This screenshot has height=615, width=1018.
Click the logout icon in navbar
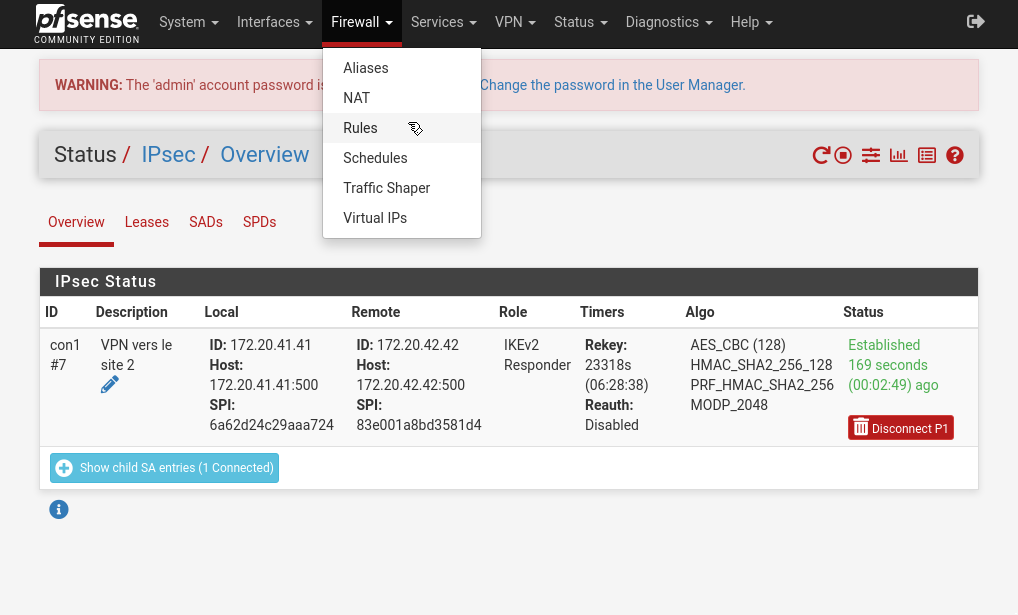click(x=976, y=22)
